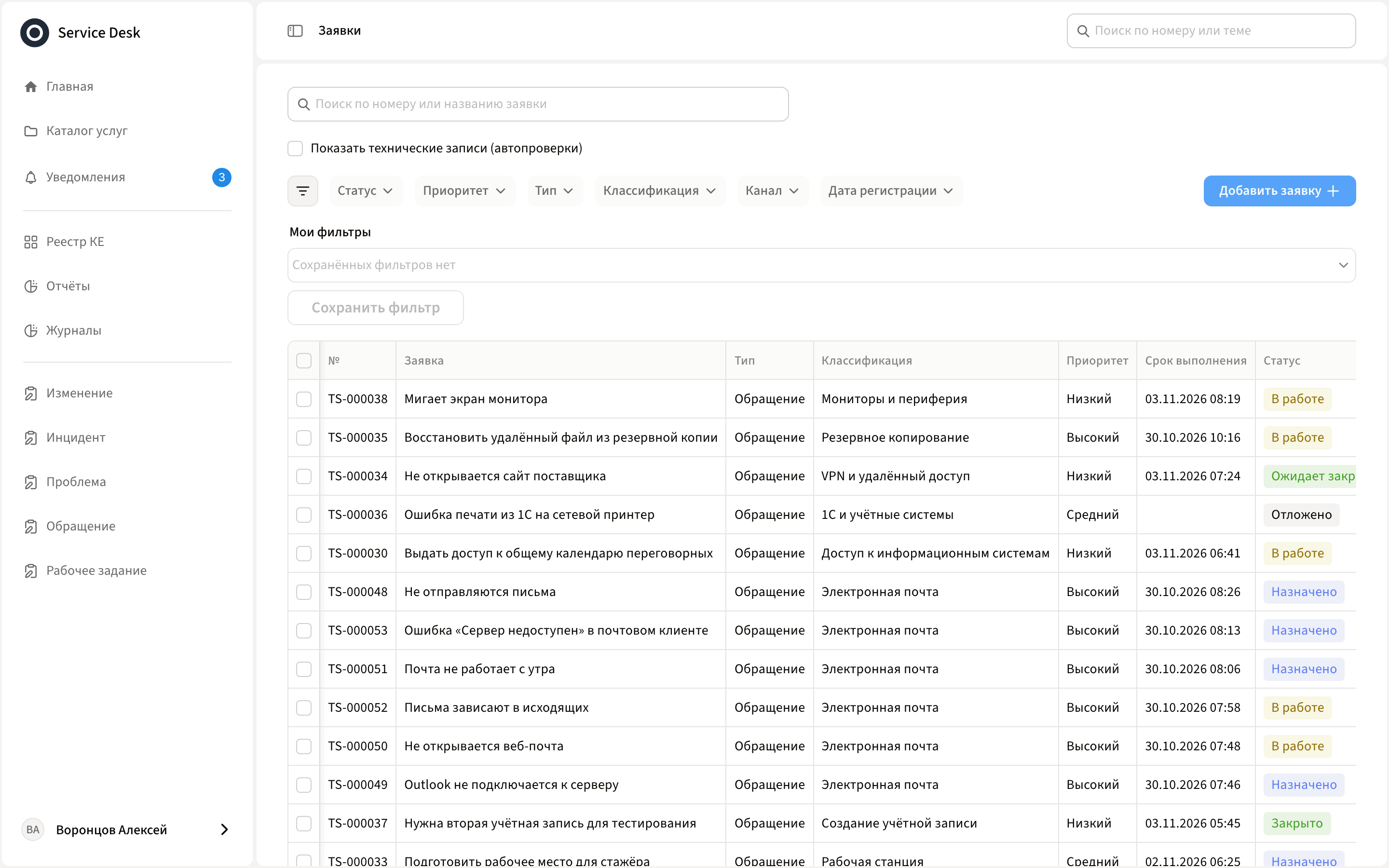1389x868 pixels.
Task: Open the Статус filter dropdown
Action: coord(366,190)
